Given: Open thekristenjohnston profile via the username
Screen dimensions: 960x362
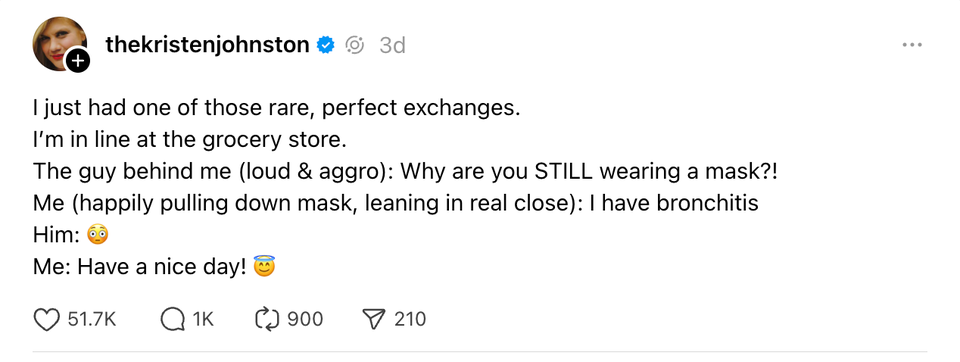Looking at the screenshot, I should [207, 45].
